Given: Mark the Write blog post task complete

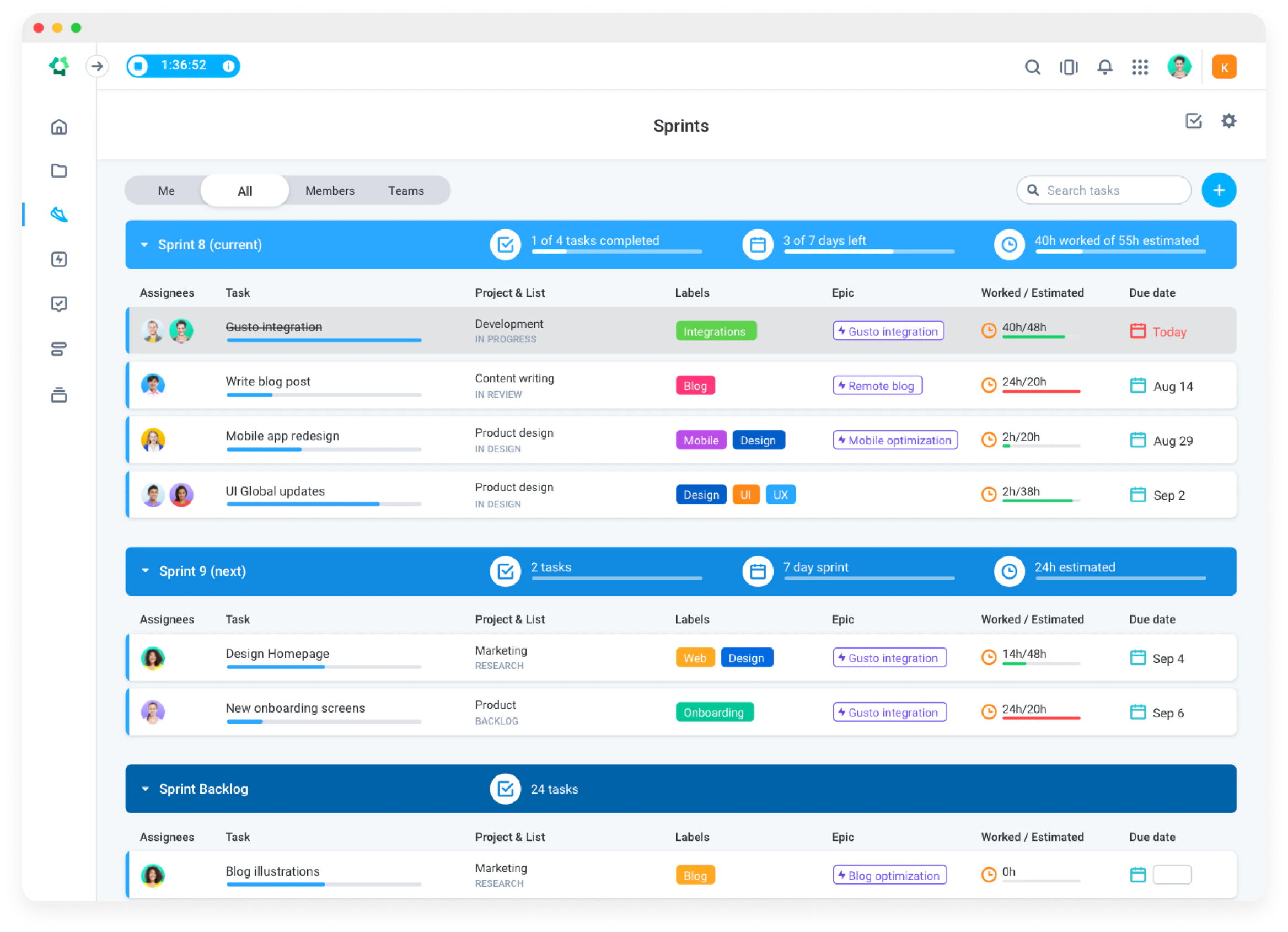Looking at the screenshot, I should click(x=267, y=382).
